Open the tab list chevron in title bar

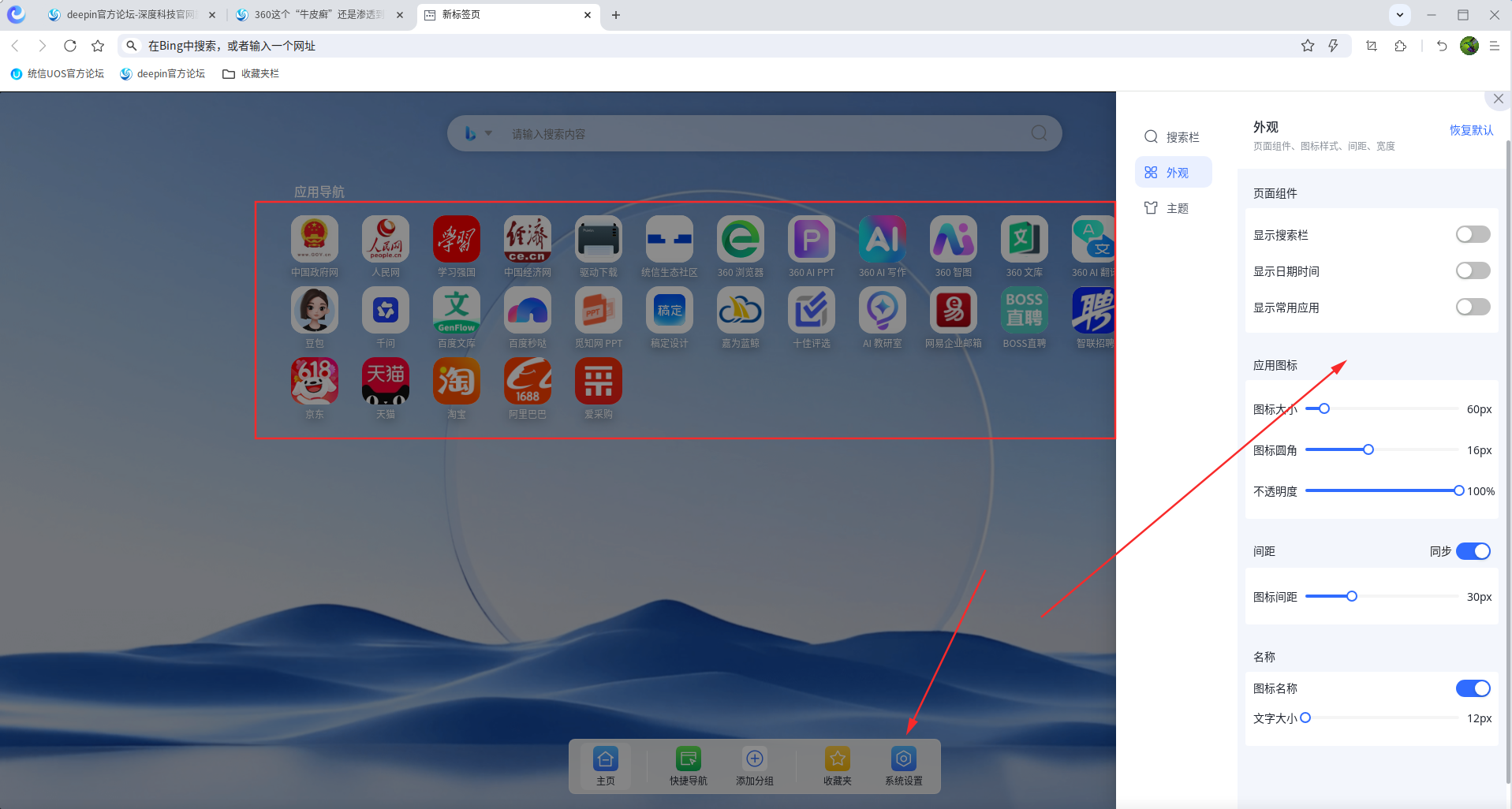click(1400, 14)
